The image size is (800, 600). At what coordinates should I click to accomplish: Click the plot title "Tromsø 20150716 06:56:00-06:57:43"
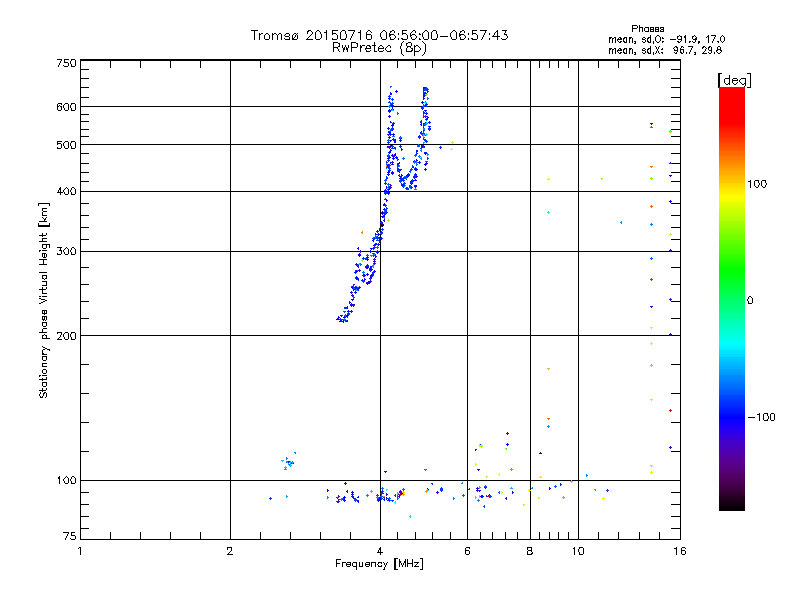[379, 35]
